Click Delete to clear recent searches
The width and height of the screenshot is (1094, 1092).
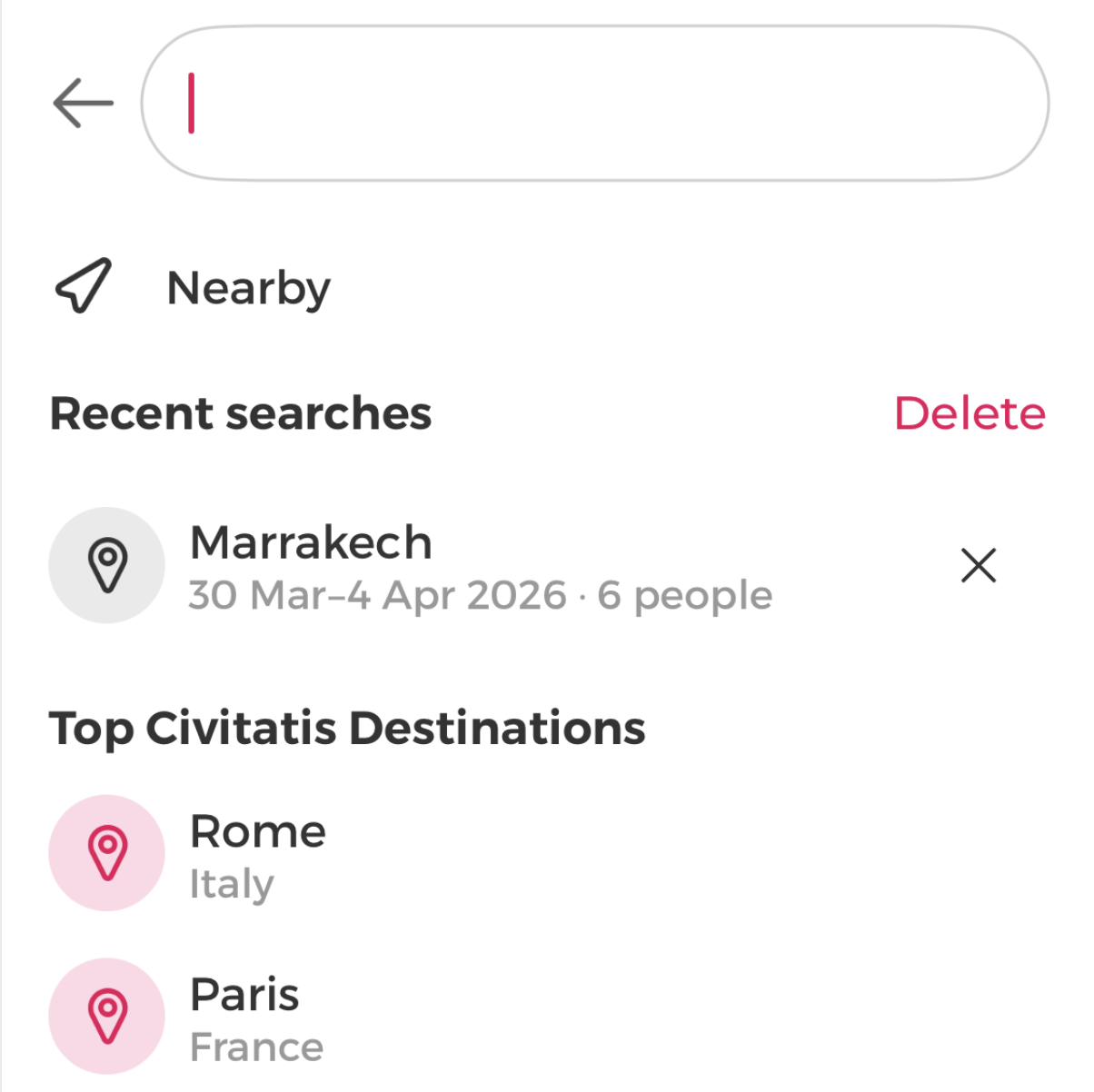coord(970,413)
